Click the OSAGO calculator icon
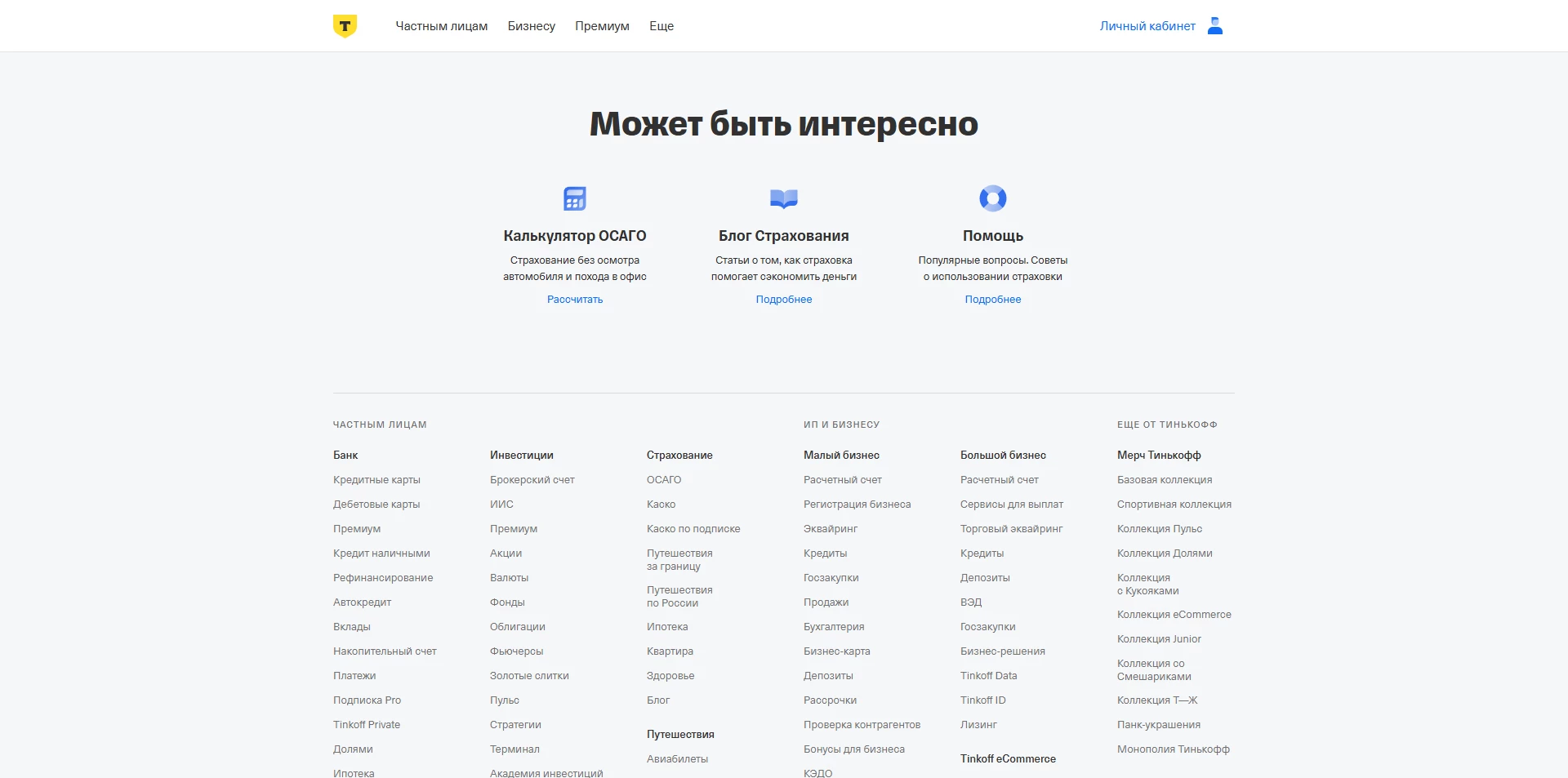Viewport: 1568px width, 778px height. (575, 198)
